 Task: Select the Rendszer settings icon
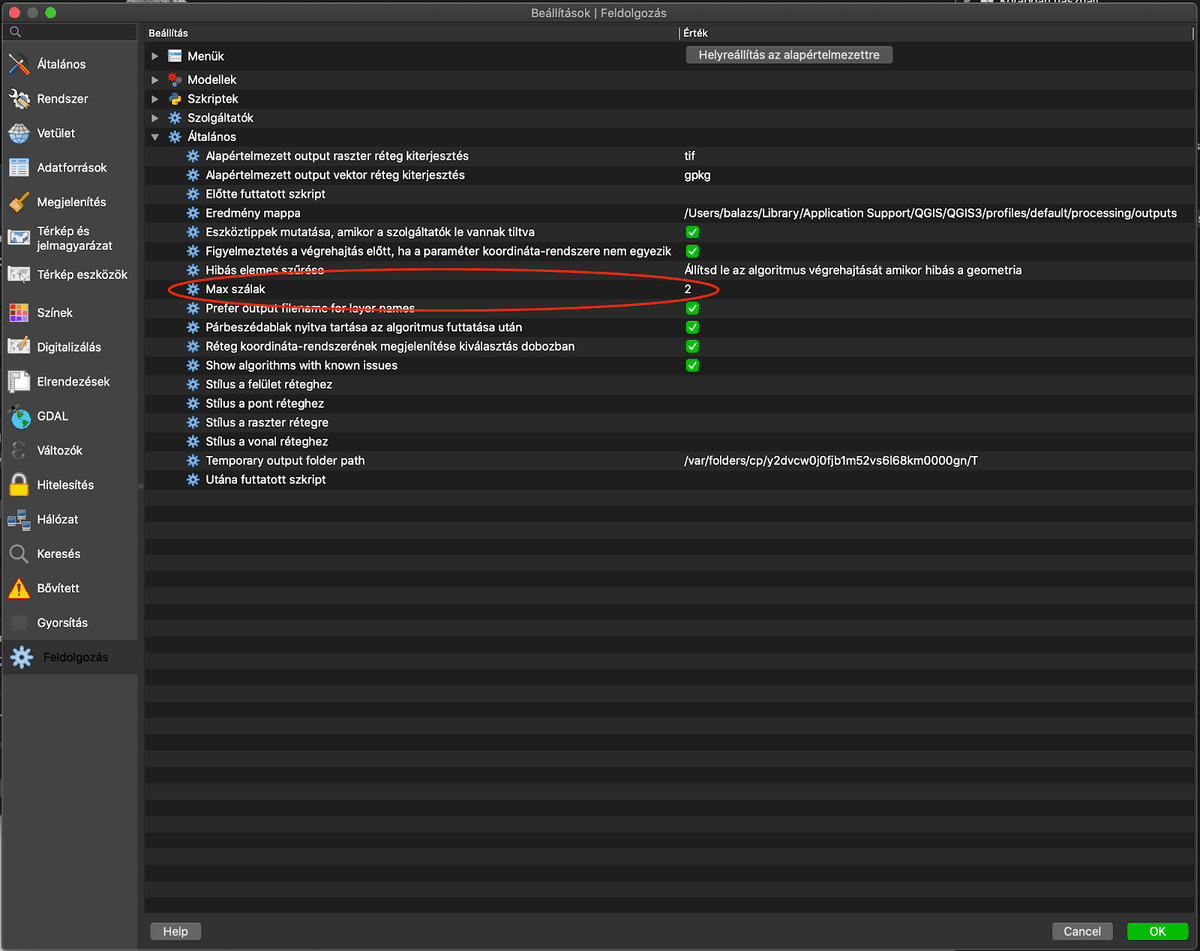click(x=20, y=99)
